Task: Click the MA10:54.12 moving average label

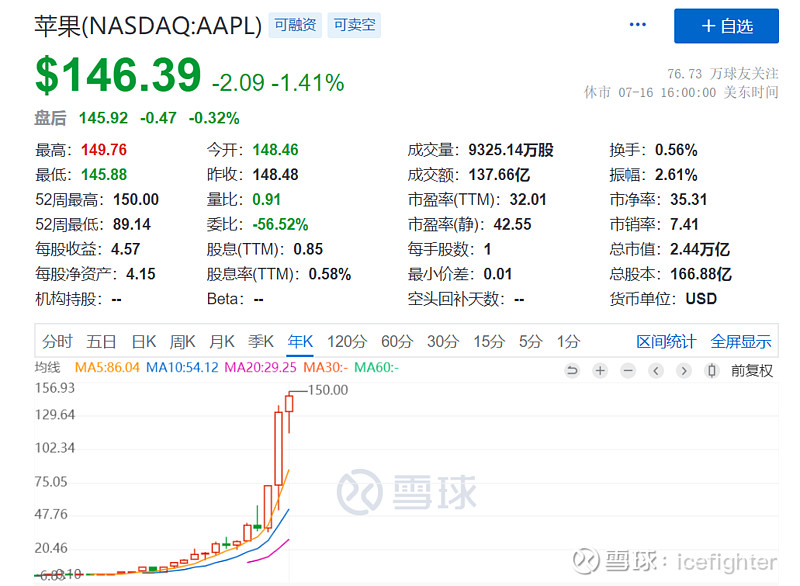Action: (182, 367)
